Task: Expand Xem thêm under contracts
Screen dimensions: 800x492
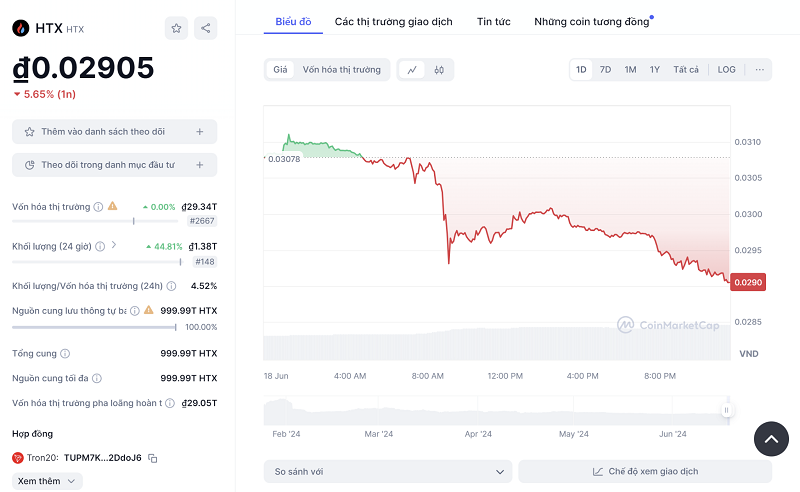Action: point(47,481)
